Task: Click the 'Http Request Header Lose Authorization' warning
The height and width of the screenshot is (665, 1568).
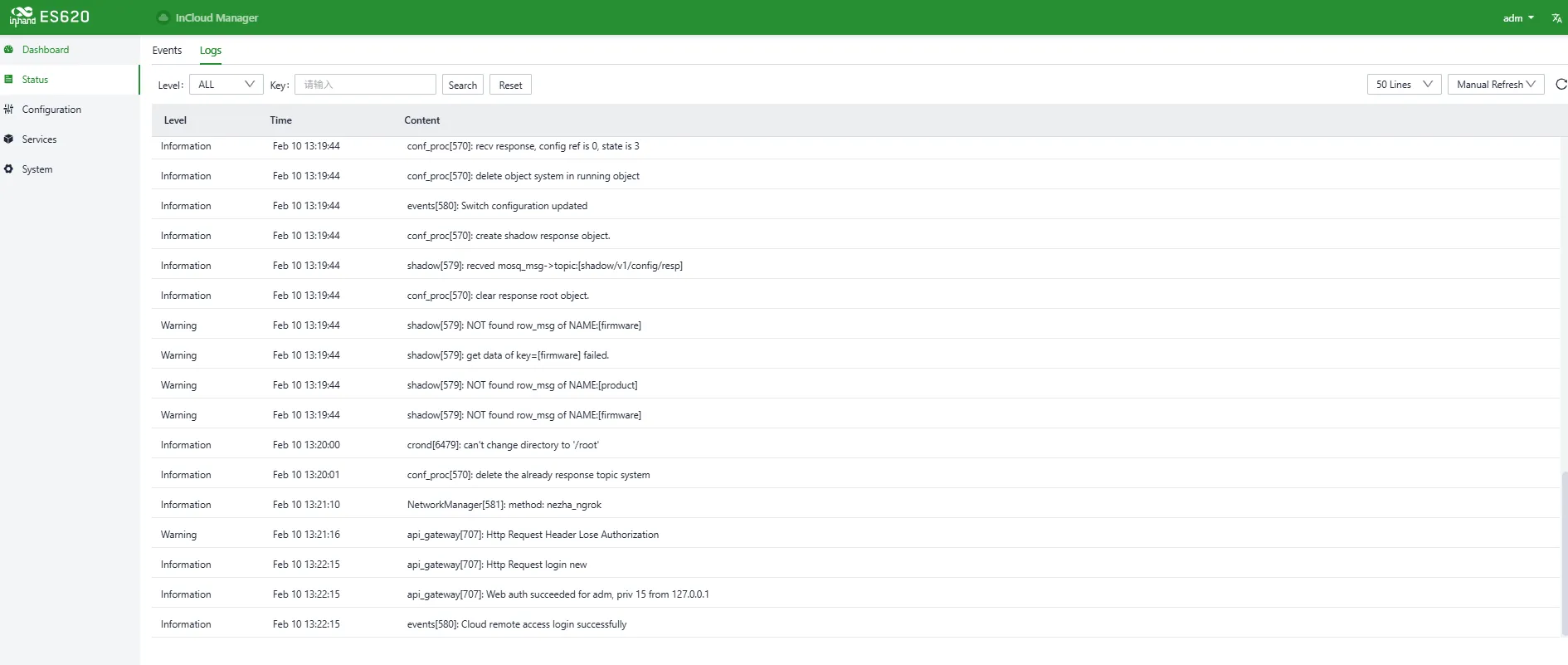Action: [x=855, y=535]
